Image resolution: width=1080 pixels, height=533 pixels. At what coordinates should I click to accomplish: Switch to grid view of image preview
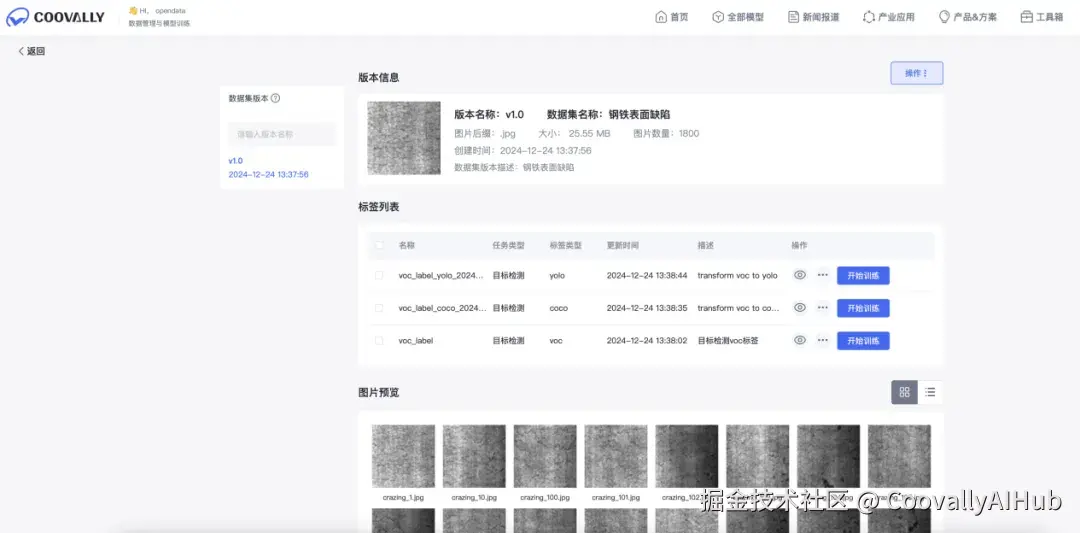(x=904, y=392)
